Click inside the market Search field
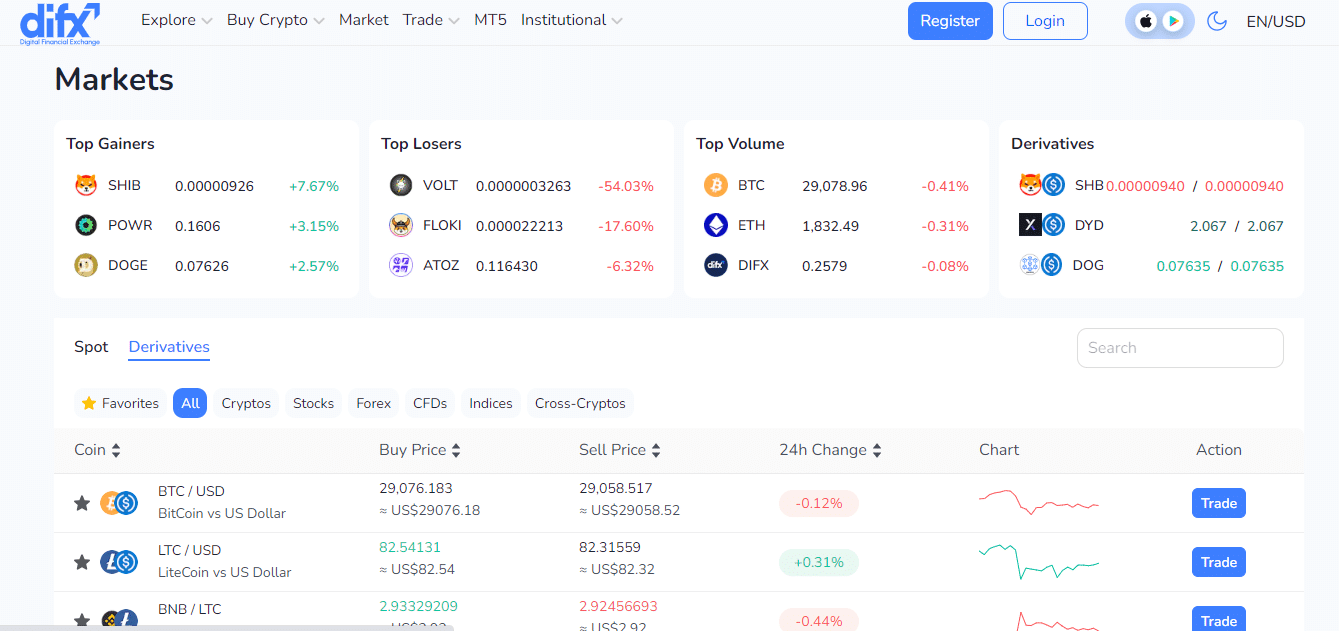The width and height of the screenshot is (1339, 631). point(1179,347)
